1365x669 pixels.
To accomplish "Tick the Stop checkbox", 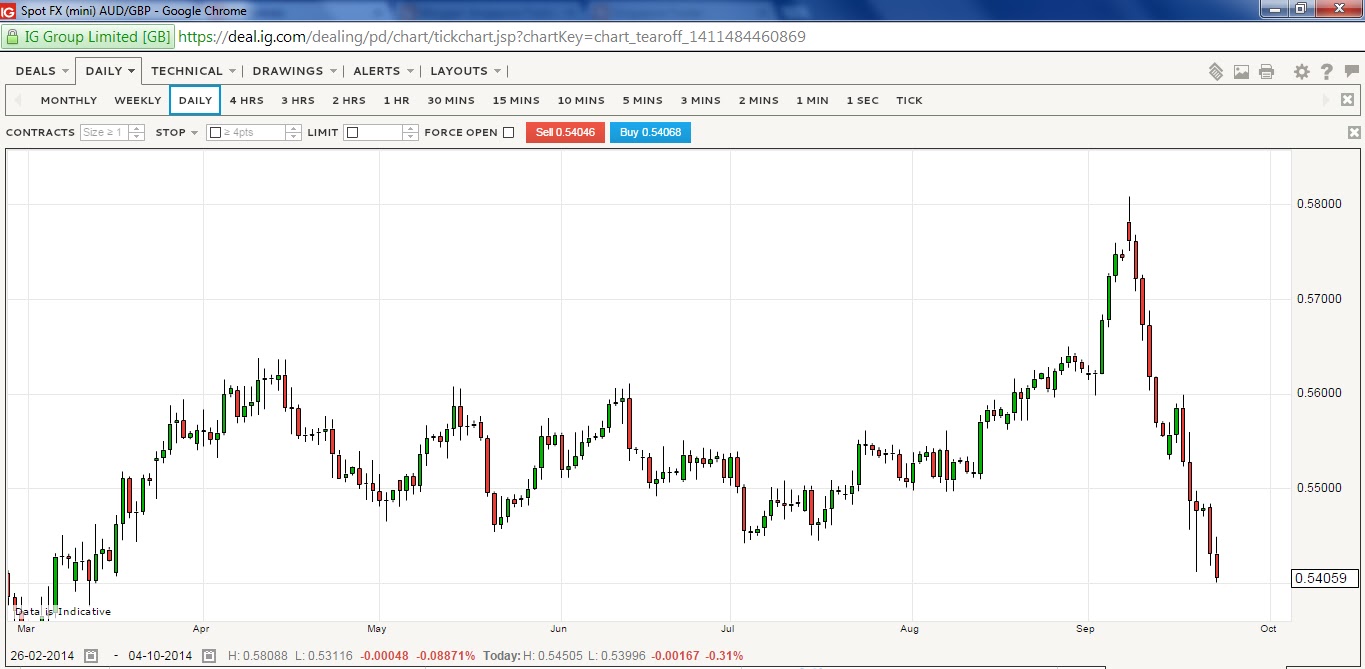I will click(x=215, y=132).
